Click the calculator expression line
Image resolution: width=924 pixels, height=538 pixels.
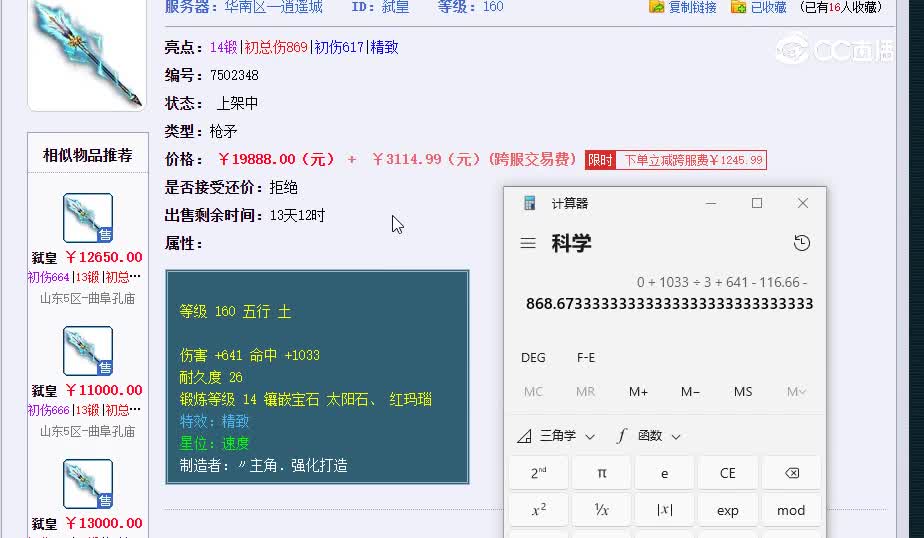(722, 282)
